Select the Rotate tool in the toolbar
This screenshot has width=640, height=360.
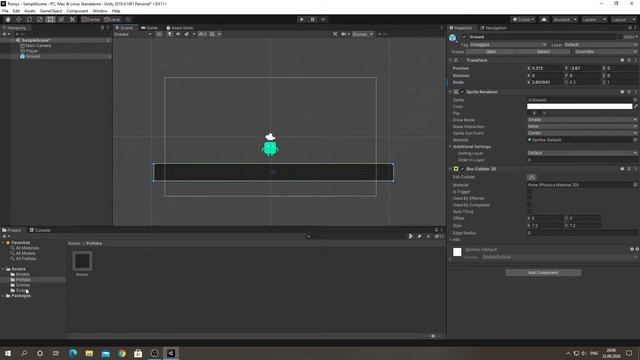[29, 19]
